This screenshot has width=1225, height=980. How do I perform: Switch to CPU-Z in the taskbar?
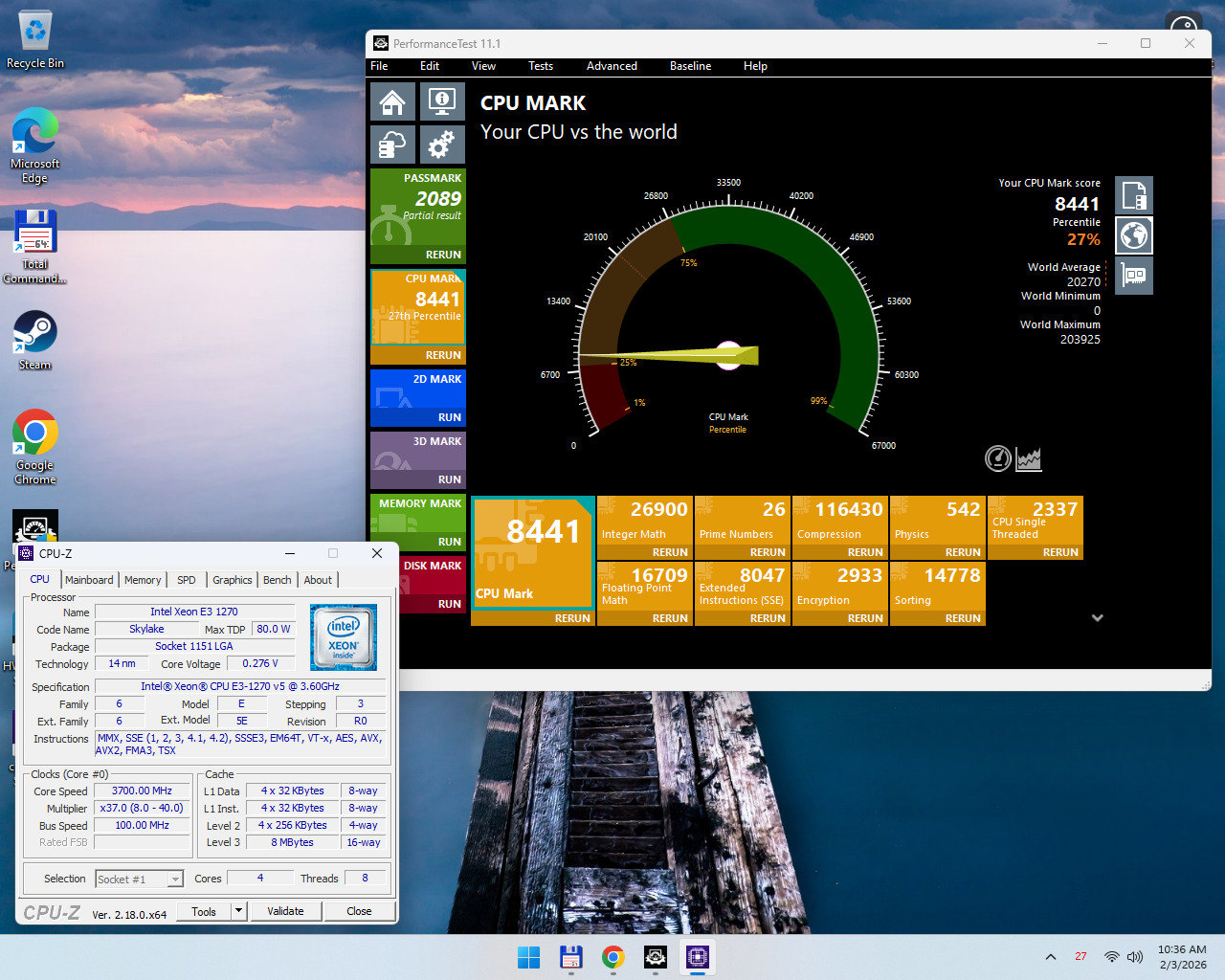coord(698,957)
